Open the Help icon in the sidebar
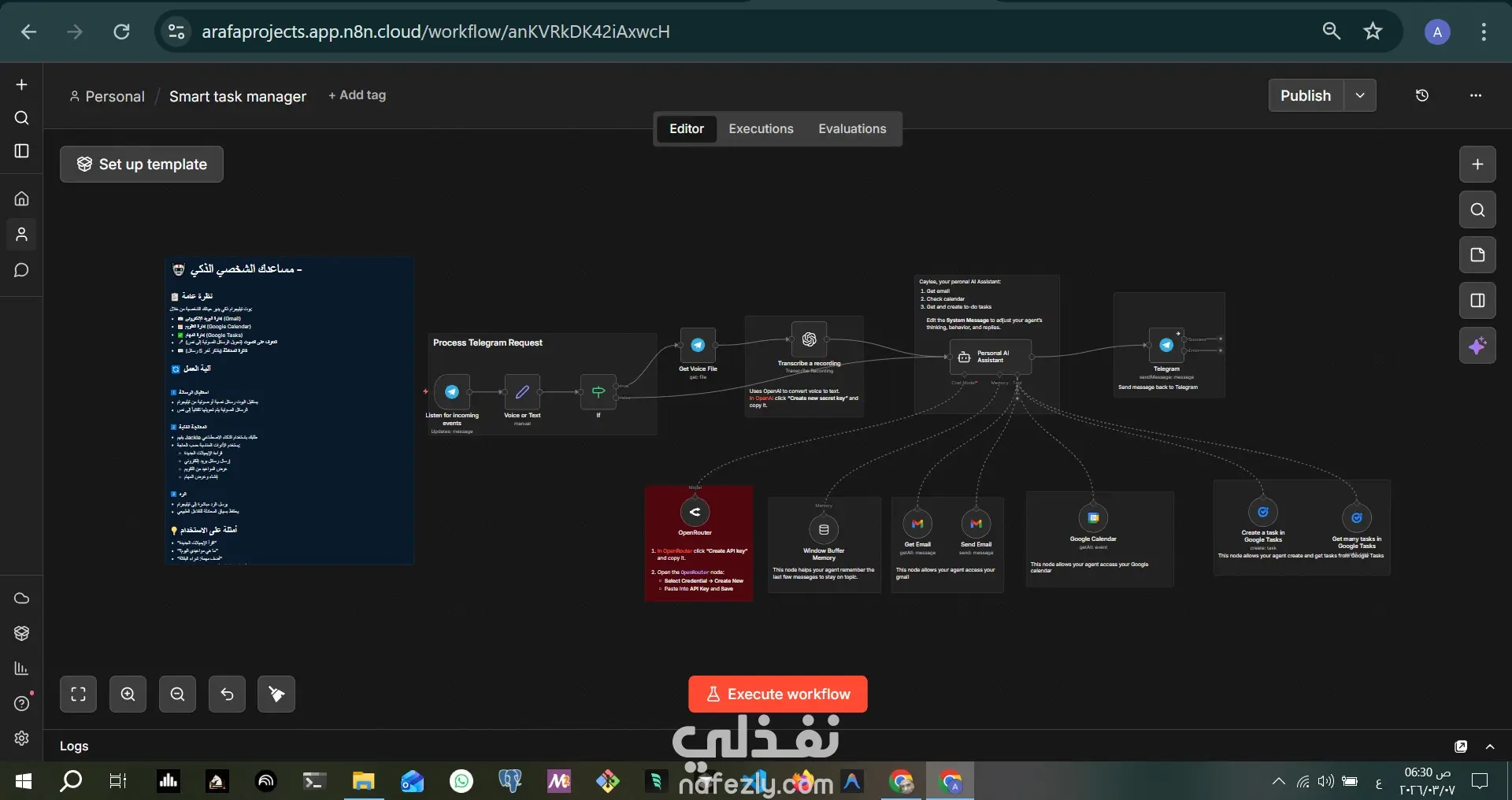1512x800 pixels. pyautogui.click(x=21, y=703)
